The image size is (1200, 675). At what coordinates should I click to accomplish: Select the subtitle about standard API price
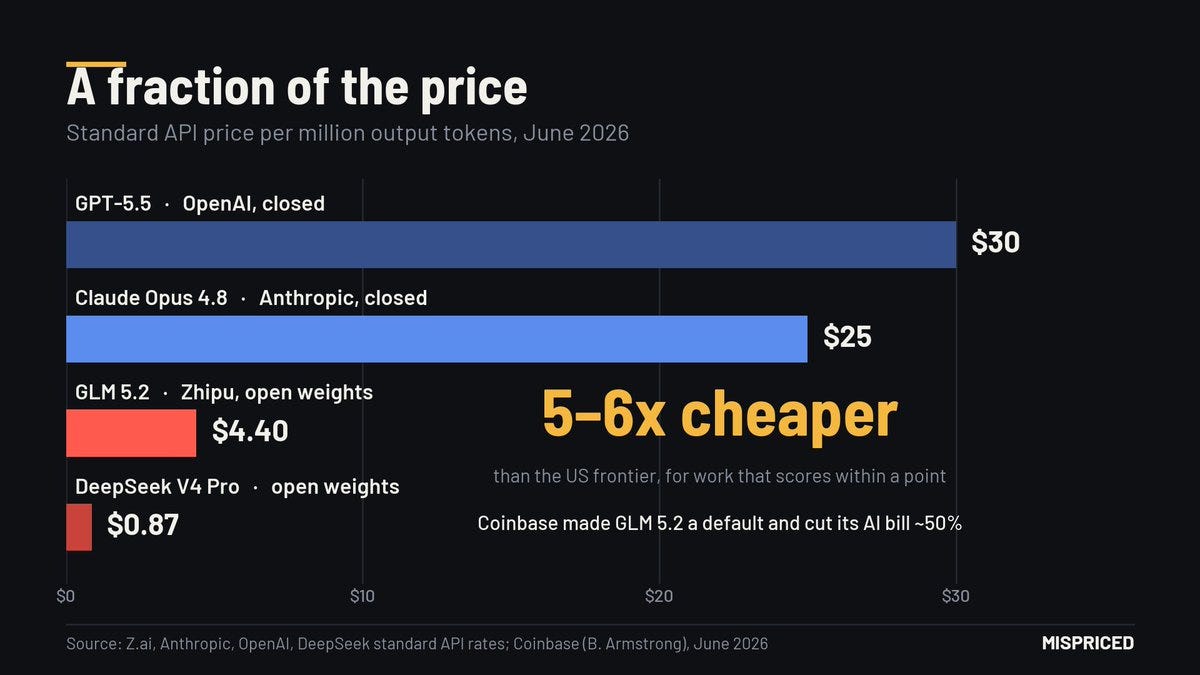coord(348,133)
